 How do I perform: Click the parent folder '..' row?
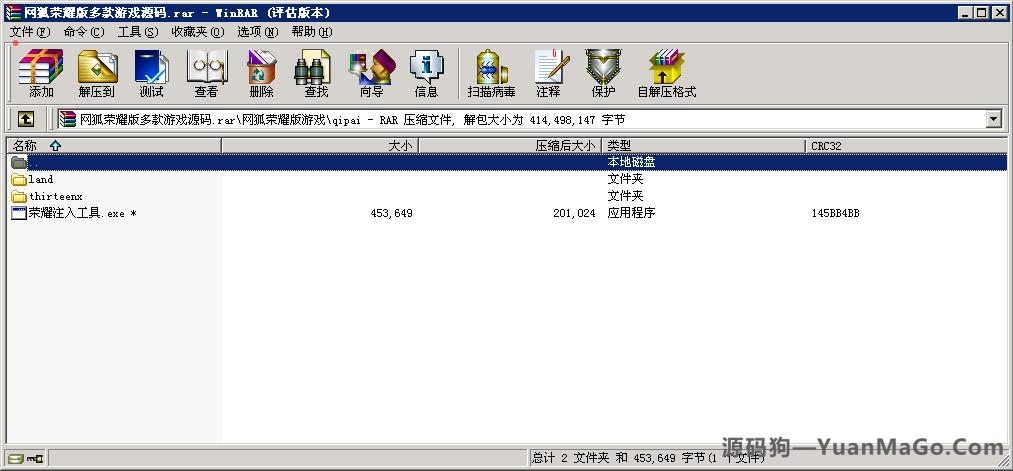click(506, 162)
